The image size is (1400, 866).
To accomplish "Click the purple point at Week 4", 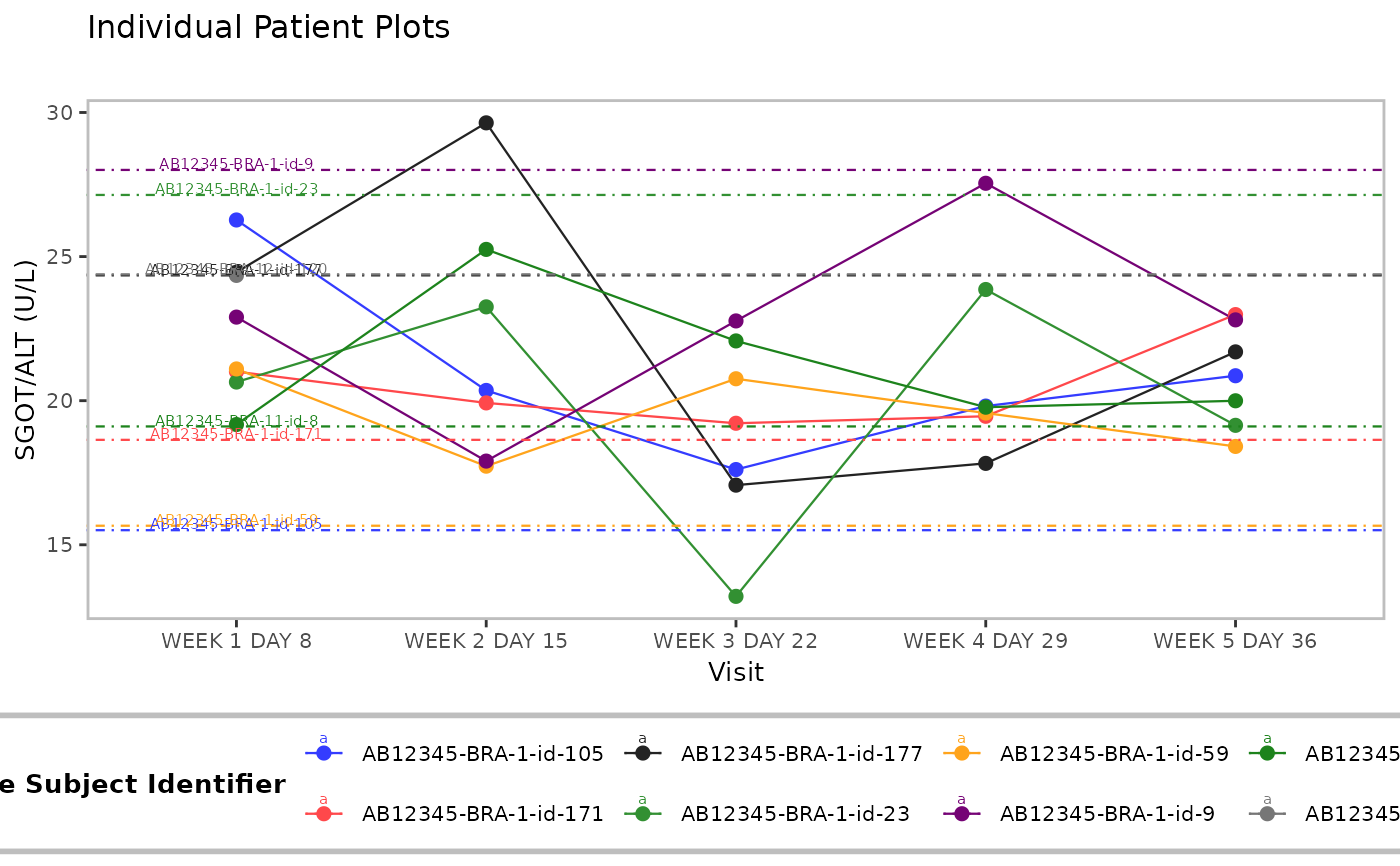I will [985, 183].
